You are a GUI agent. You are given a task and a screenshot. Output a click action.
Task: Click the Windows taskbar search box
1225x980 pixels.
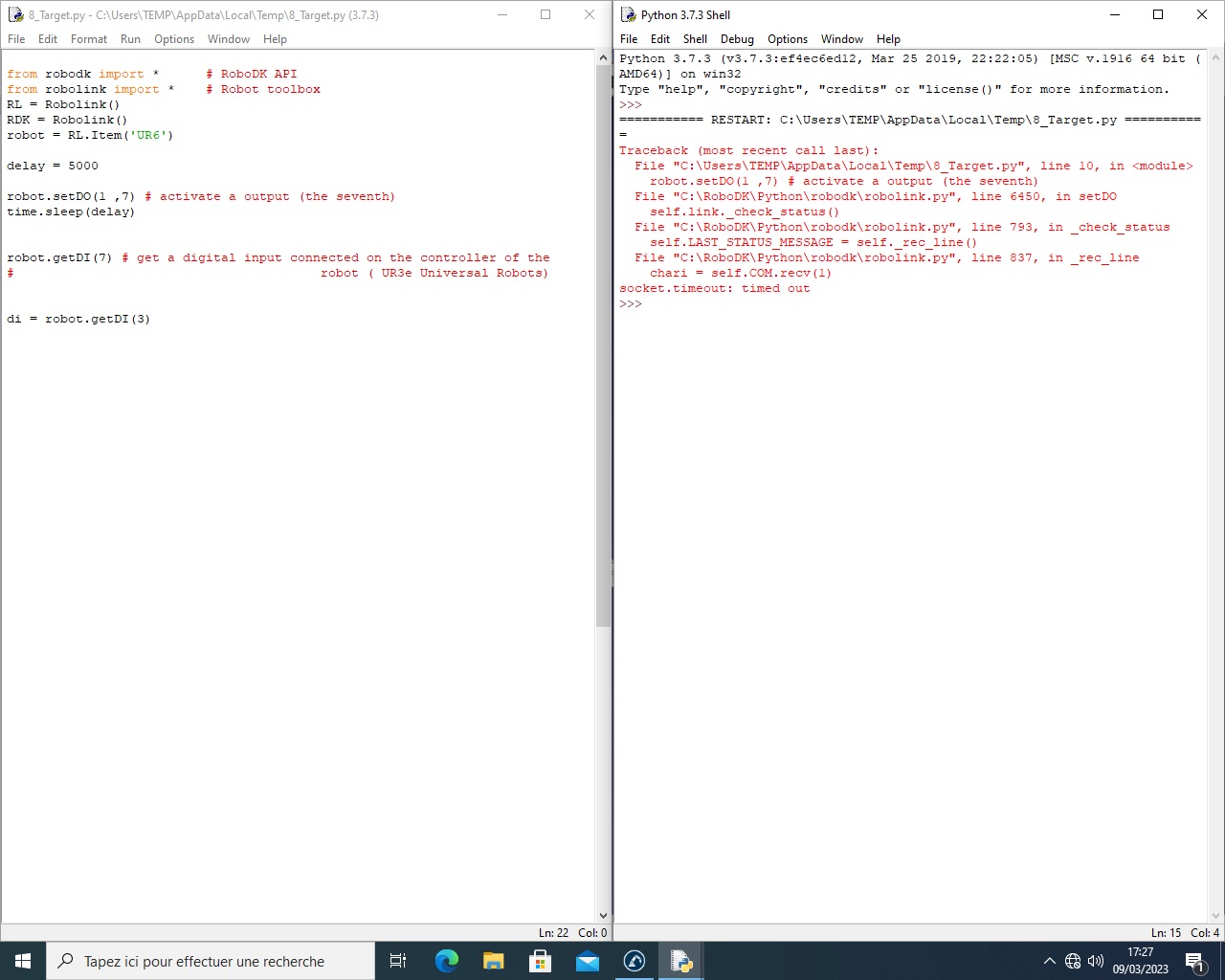(x=211, y=961)
